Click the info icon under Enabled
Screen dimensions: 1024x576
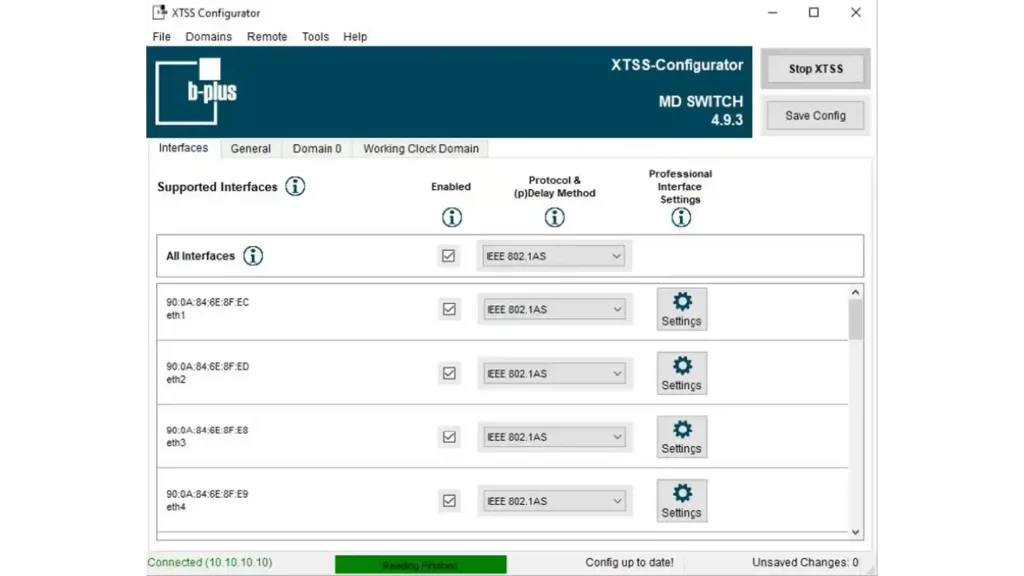pos(451,217)
